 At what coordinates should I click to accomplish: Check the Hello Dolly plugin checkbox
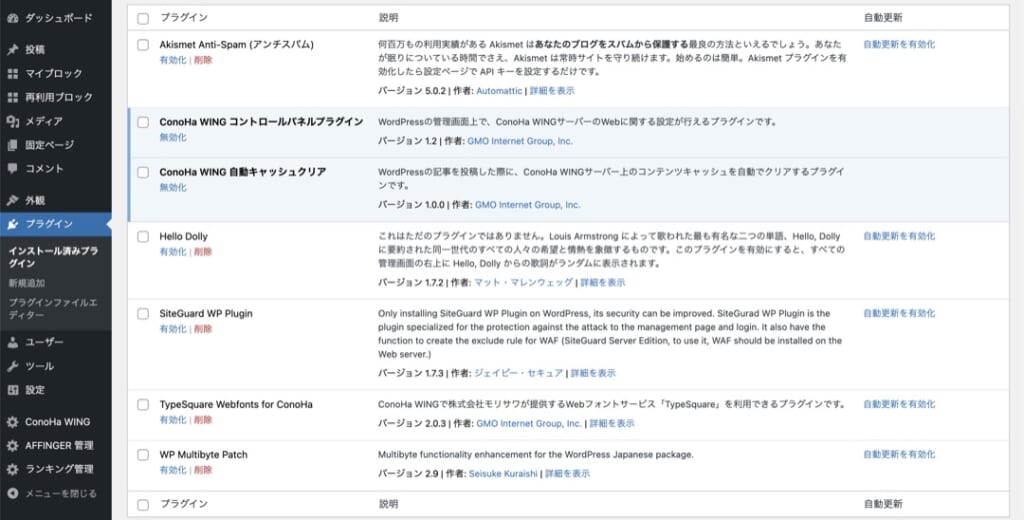coord(143,236)
